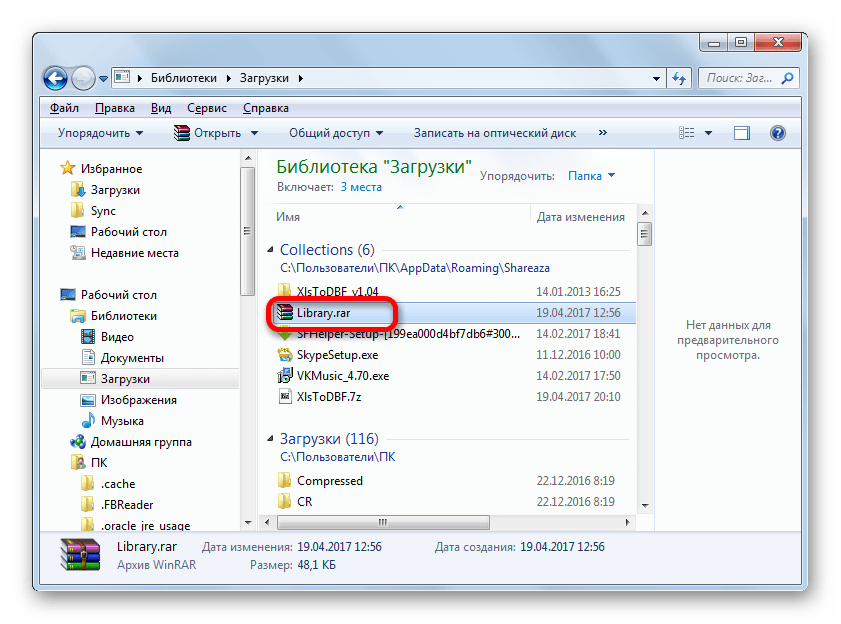The height and width of the screenshot is (624, 841).
Task: Click the Избранное star icon
Action: (68, 168)
